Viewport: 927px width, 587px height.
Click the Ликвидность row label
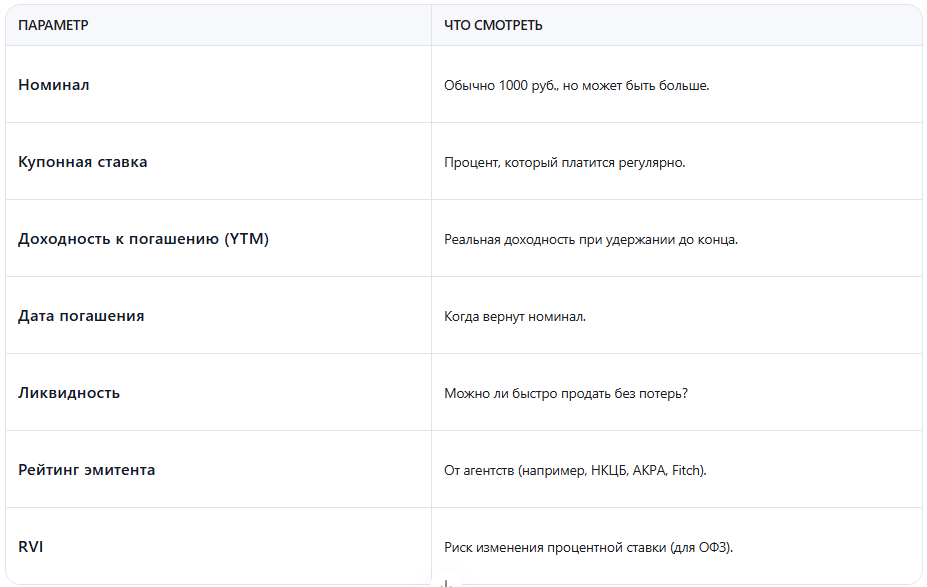(69, 393)
